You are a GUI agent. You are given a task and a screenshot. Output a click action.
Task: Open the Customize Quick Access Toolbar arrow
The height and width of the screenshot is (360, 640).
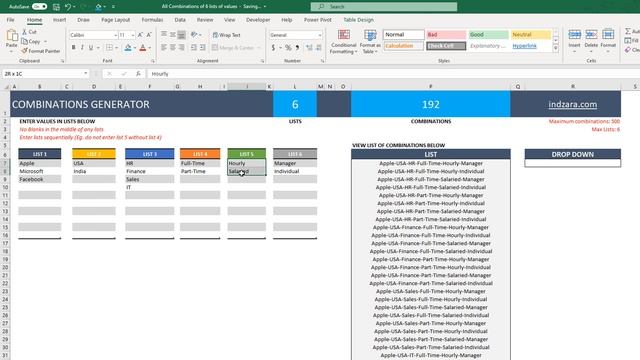pyautogui.click(x=113, y=7)
